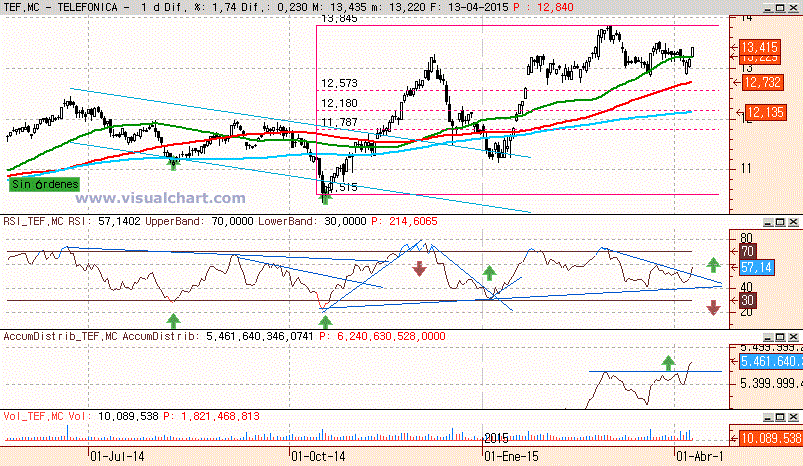Viewport: 803px width, 466px height.
Task: Click the 'Vol_TEF.MC Vol' panel title
Action: 47,416
